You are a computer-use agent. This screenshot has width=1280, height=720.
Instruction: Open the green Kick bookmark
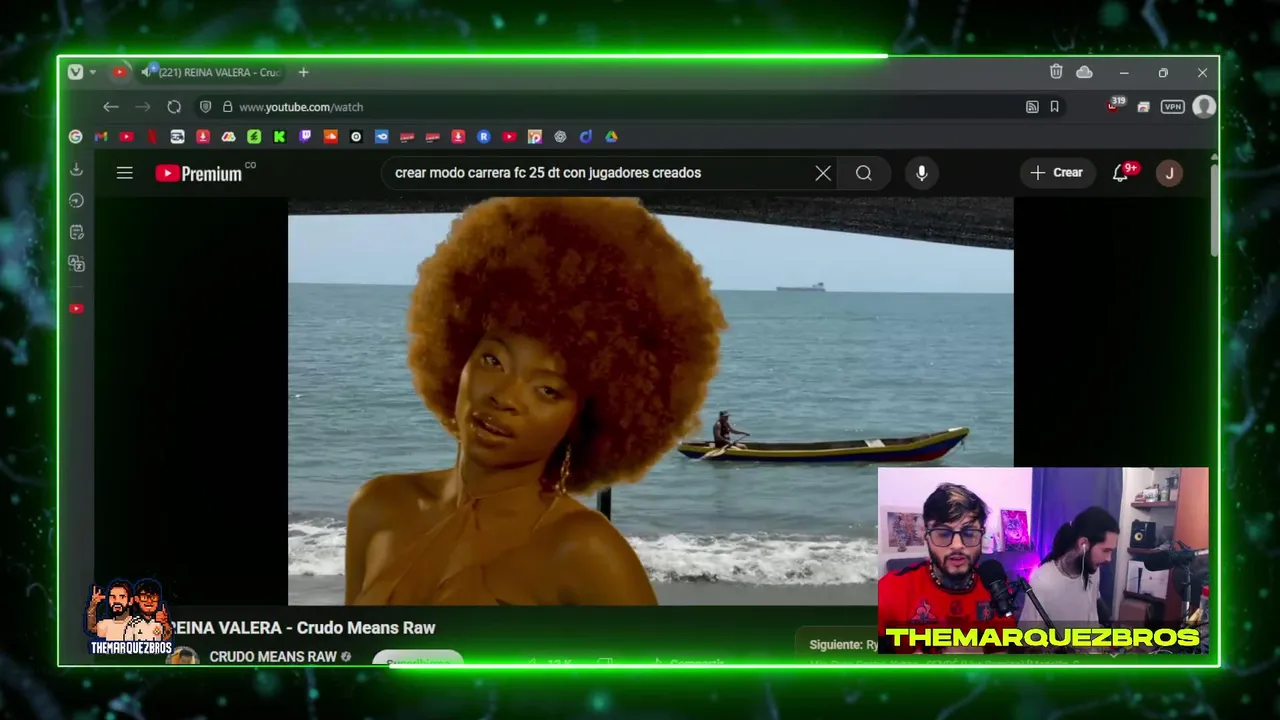pos(280,137)
